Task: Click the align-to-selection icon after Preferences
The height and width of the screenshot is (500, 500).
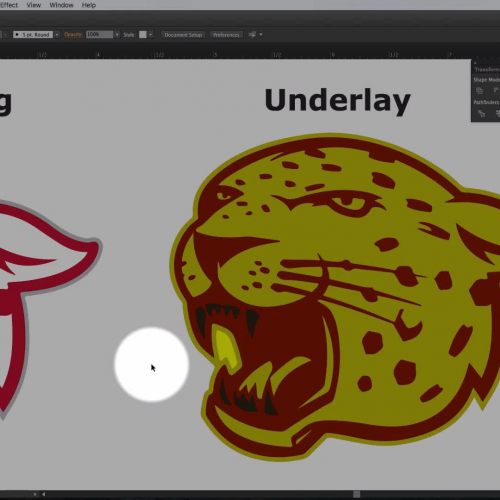Action: pyautogui.click(x=252, y=34)
